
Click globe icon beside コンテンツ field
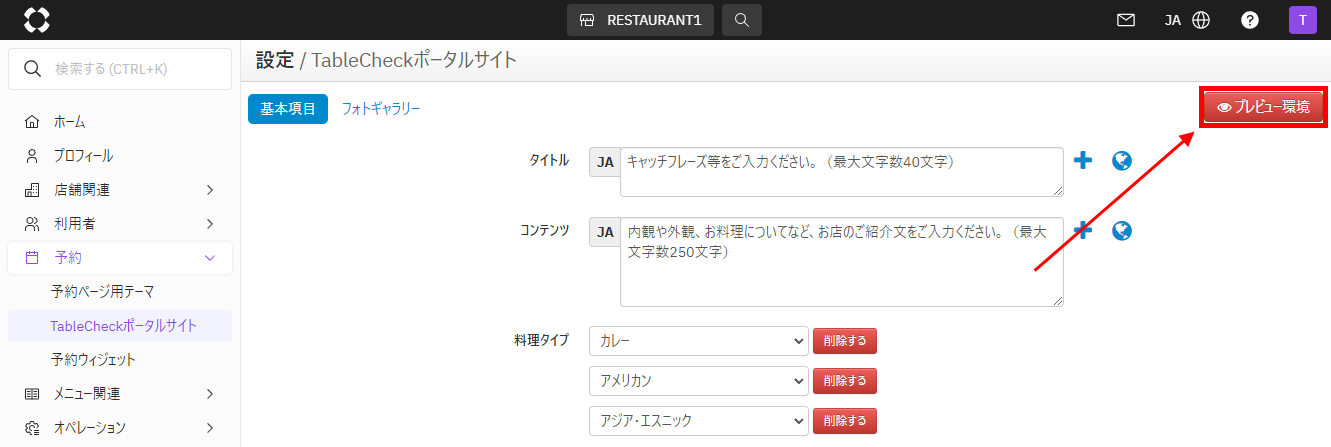coord(1122,231)
